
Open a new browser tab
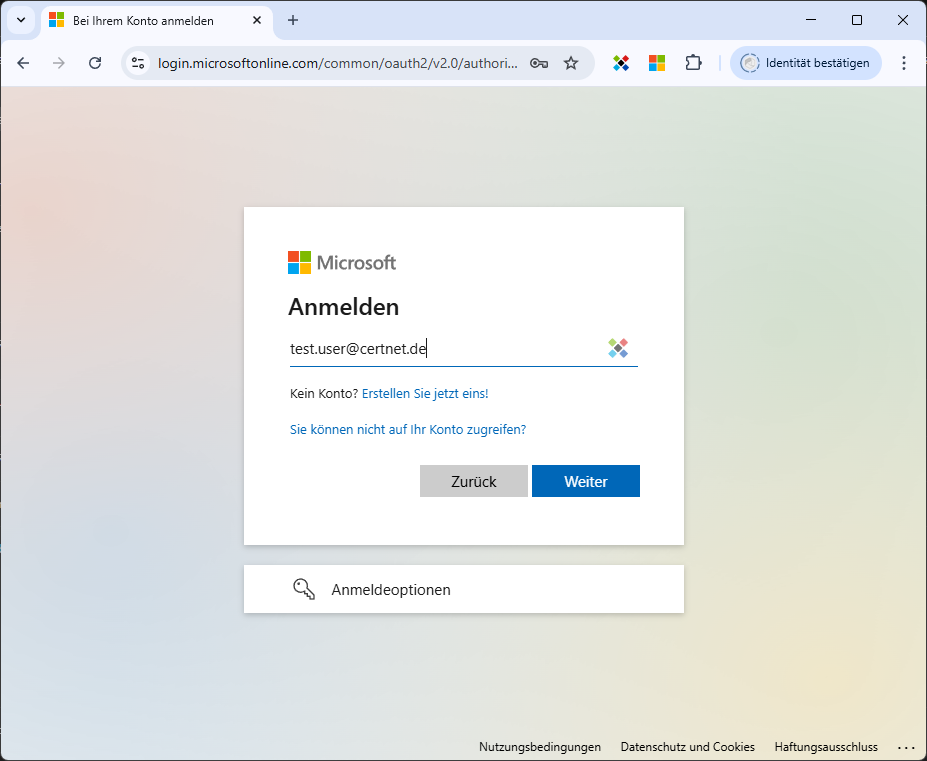pyautogui.click(x=293, y=20)
